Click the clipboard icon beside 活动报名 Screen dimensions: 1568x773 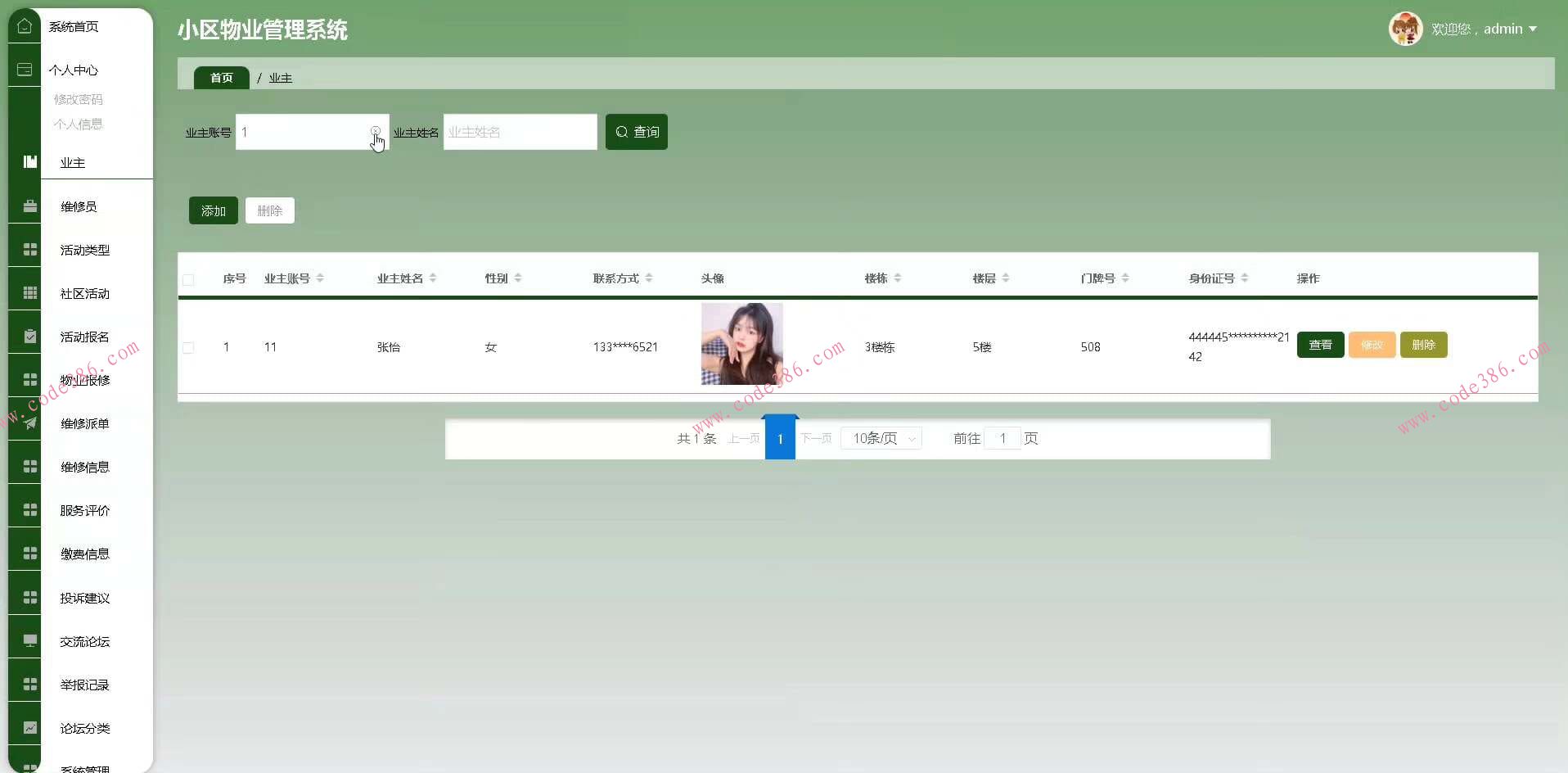pyautogui.click(x=30, y=337)
